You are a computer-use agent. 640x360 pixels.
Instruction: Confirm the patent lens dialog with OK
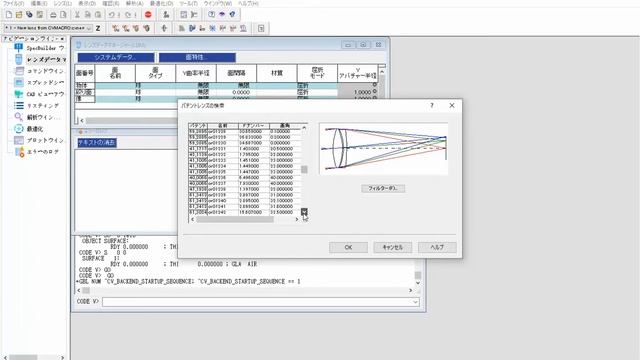(348, 247)
